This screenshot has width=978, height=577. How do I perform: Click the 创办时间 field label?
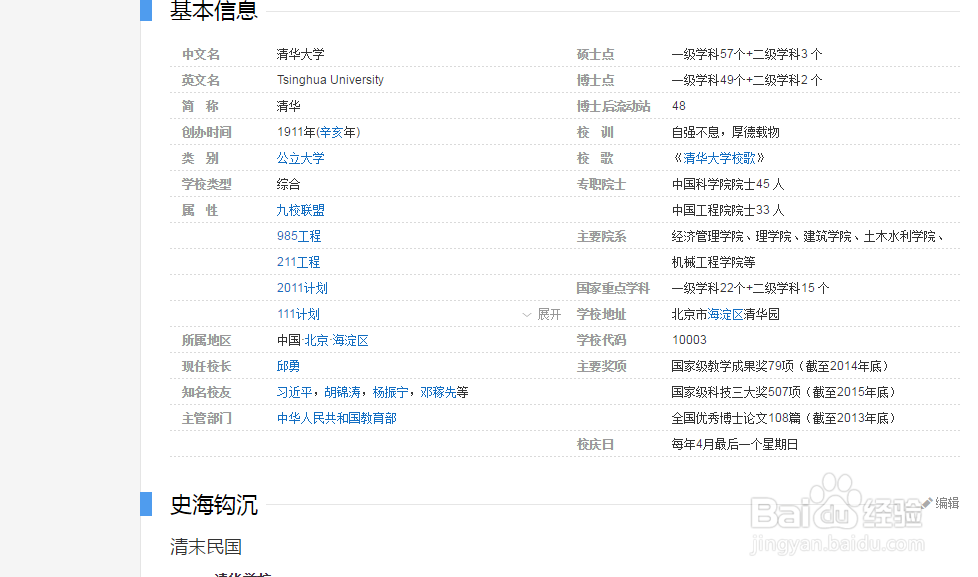coord(206,132)
